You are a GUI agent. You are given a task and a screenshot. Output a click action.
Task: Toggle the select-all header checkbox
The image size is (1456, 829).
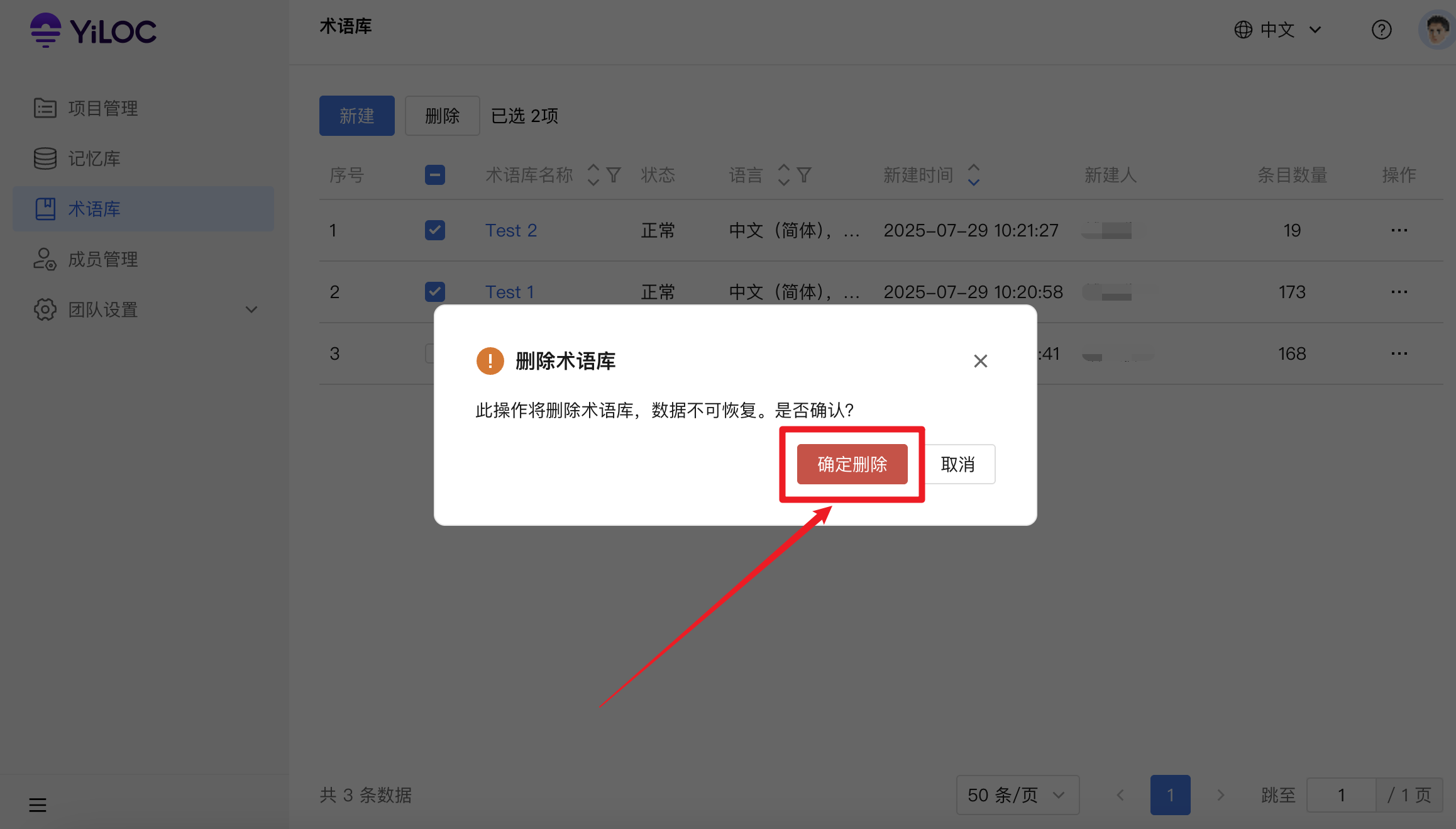[435, 175]
